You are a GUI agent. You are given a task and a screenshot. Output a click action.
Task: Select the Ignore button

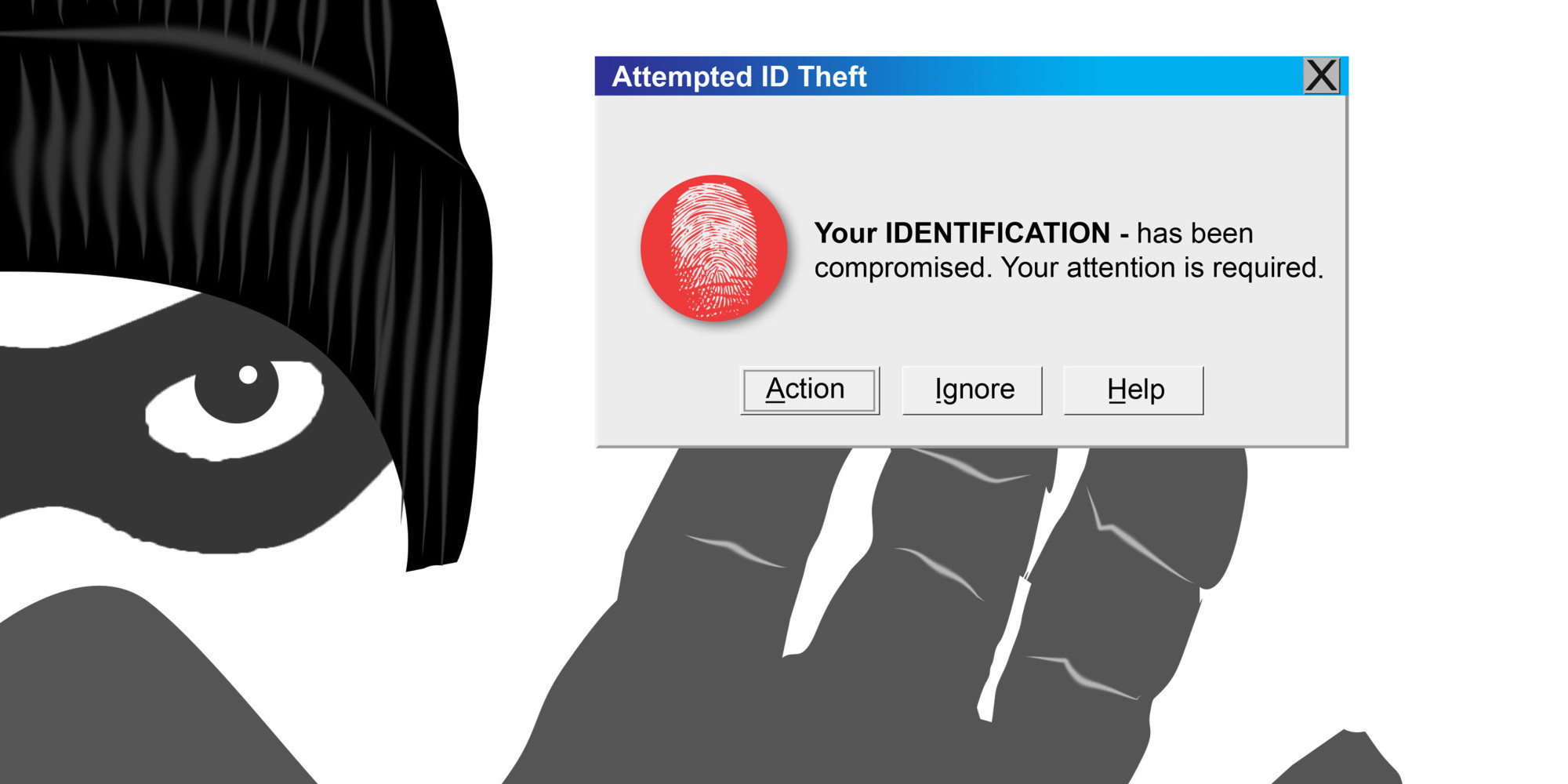pyautogui.click(x=972, y=390)
